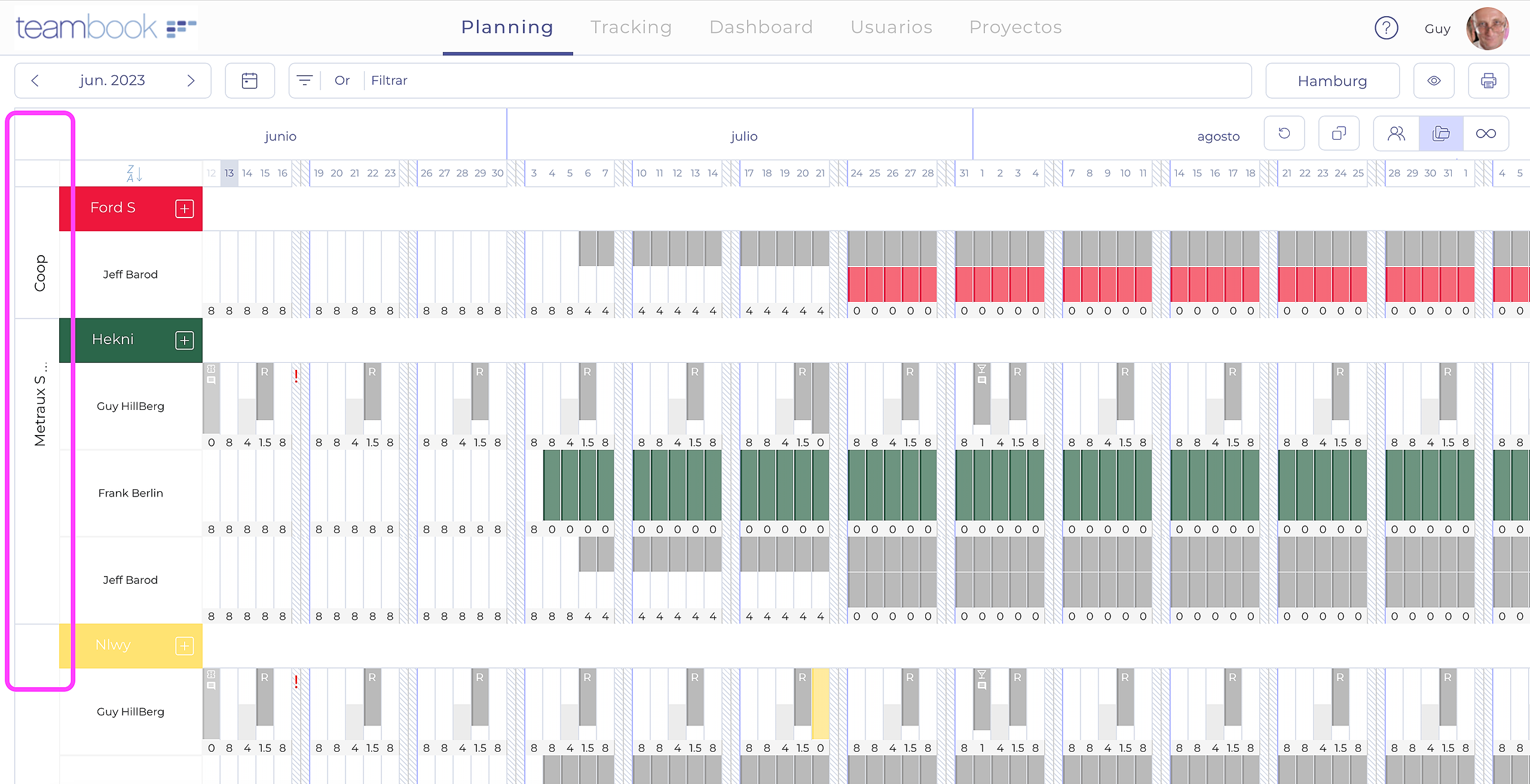Image resolution: width=1530 pixels, height=784 pixels.
Task: Expand Ford S with plus button
Action: point(184,209)
